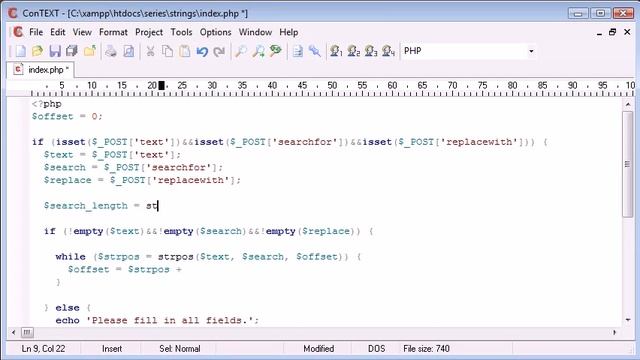Click the 'Modified' status bar entry
This screenshot has height=360, width=640.
318,349
